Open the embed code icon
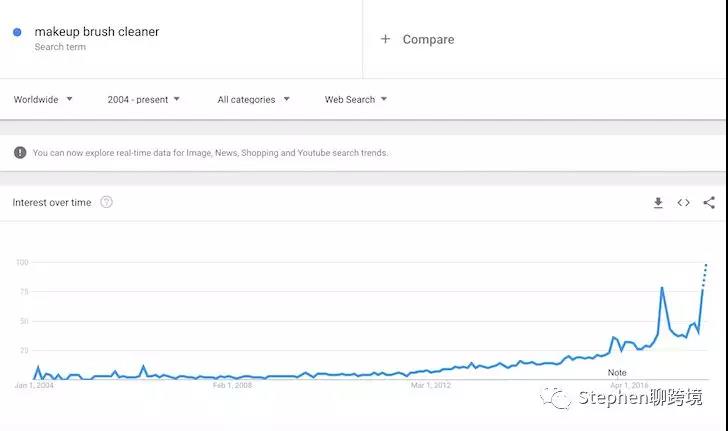The image size is (728, 431). pos(684,203)
